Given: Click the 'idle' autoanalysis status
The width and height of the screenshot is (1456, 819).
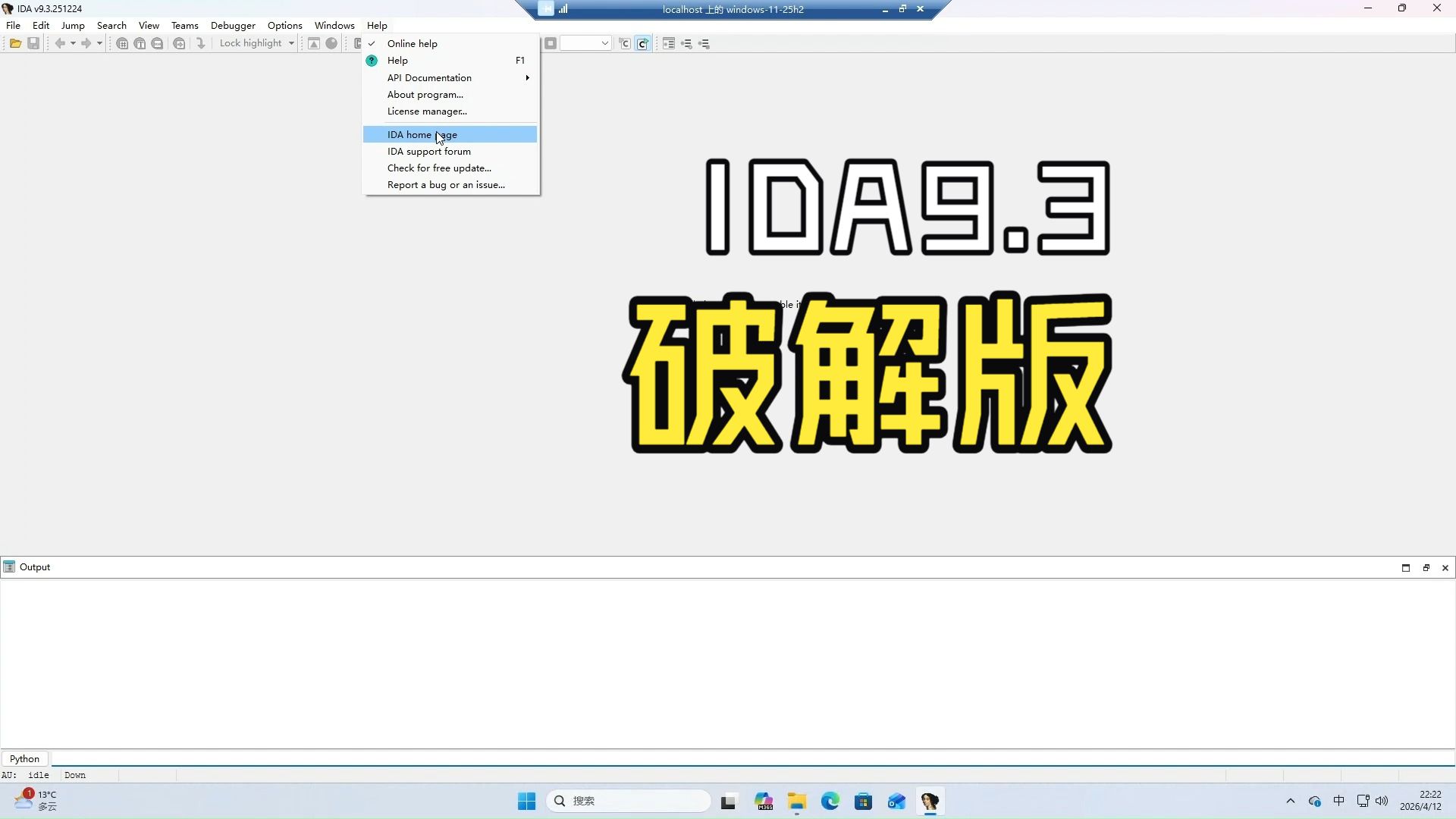Looking at the screenshot, I should pos(39,775).
